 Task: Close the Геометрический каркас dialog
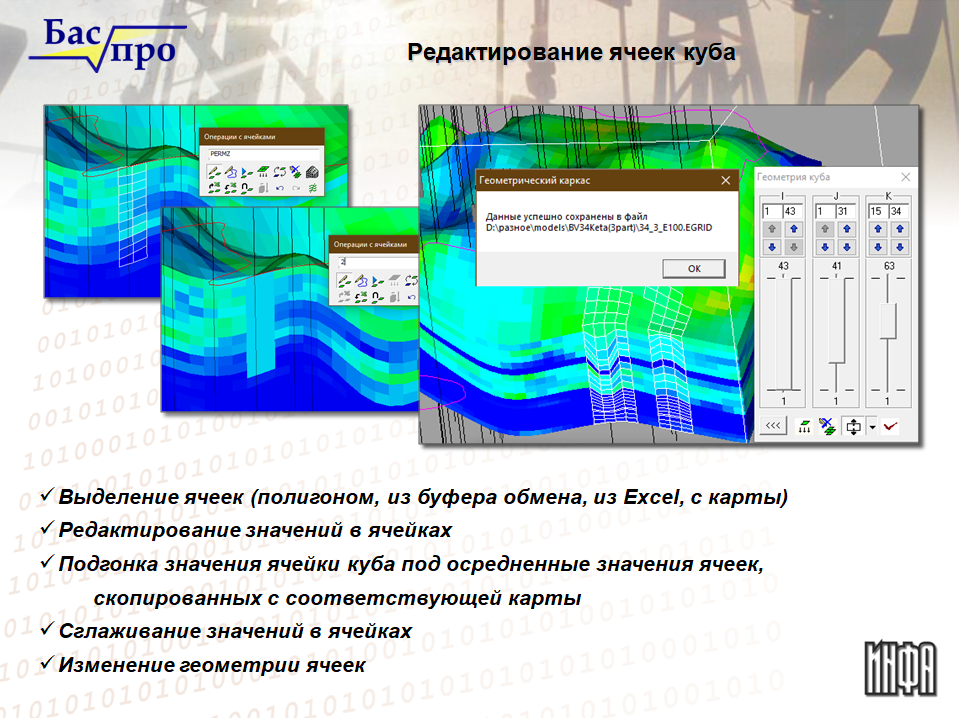(x=725, y=180)
